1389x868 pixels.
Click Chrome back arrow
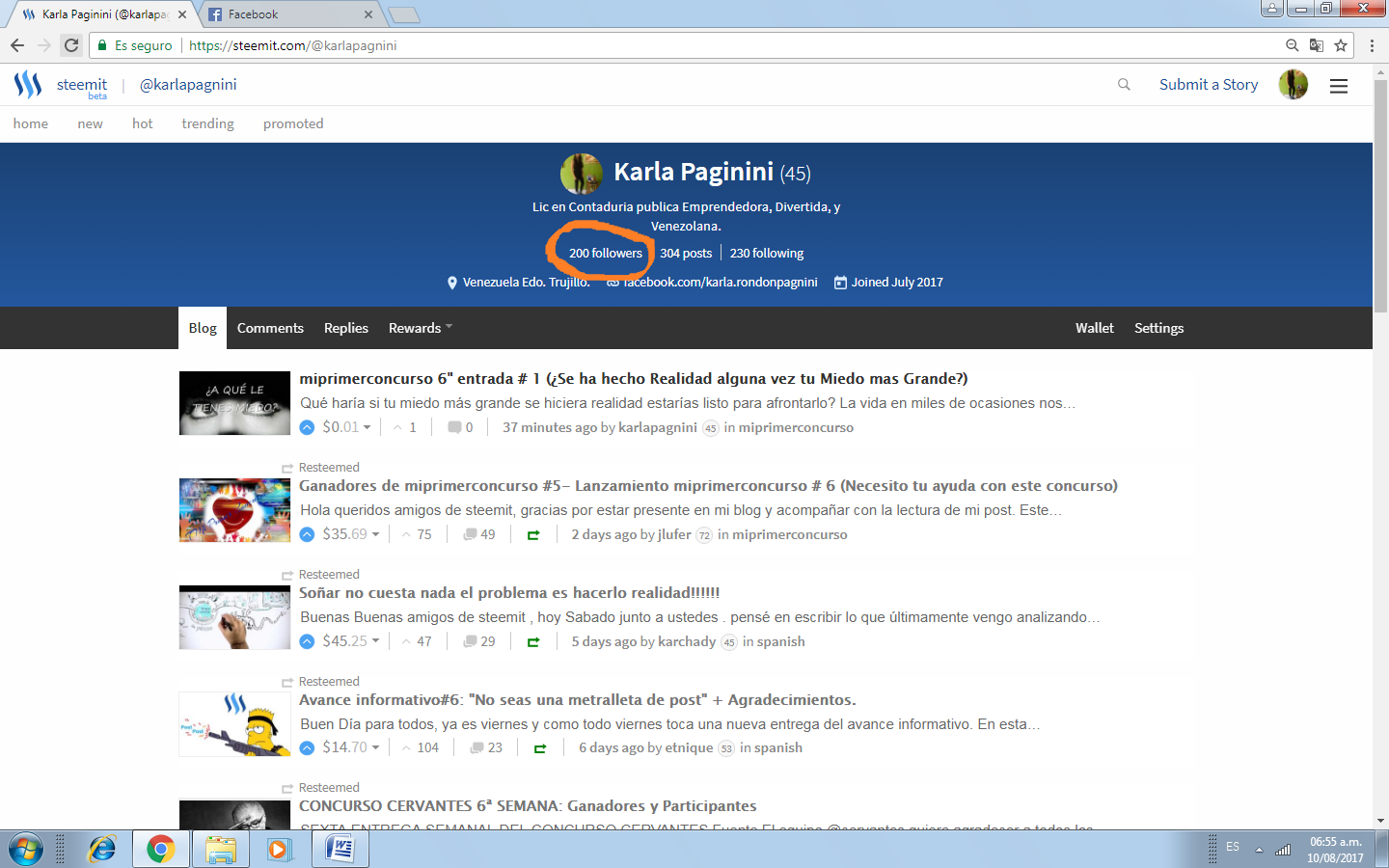tap(17, 45)
